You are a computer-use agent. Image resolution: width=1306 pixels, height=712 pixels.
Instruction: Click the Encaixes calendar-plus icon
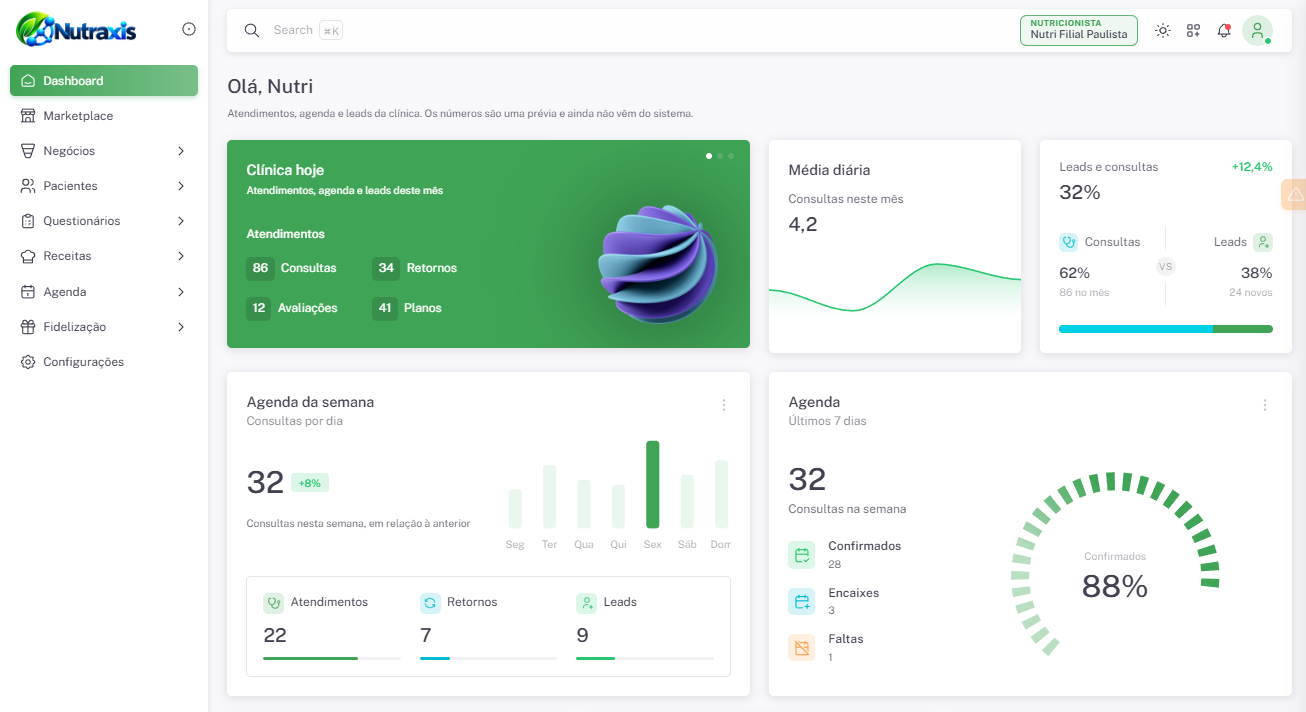point(802,601)
